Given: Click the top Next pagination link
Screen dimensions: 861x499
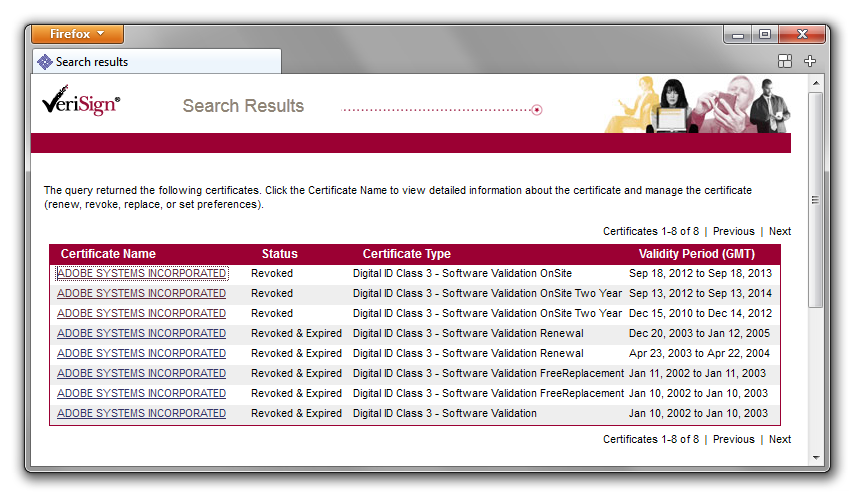Looking at the screenshot, I should click(x=780, y=232).
